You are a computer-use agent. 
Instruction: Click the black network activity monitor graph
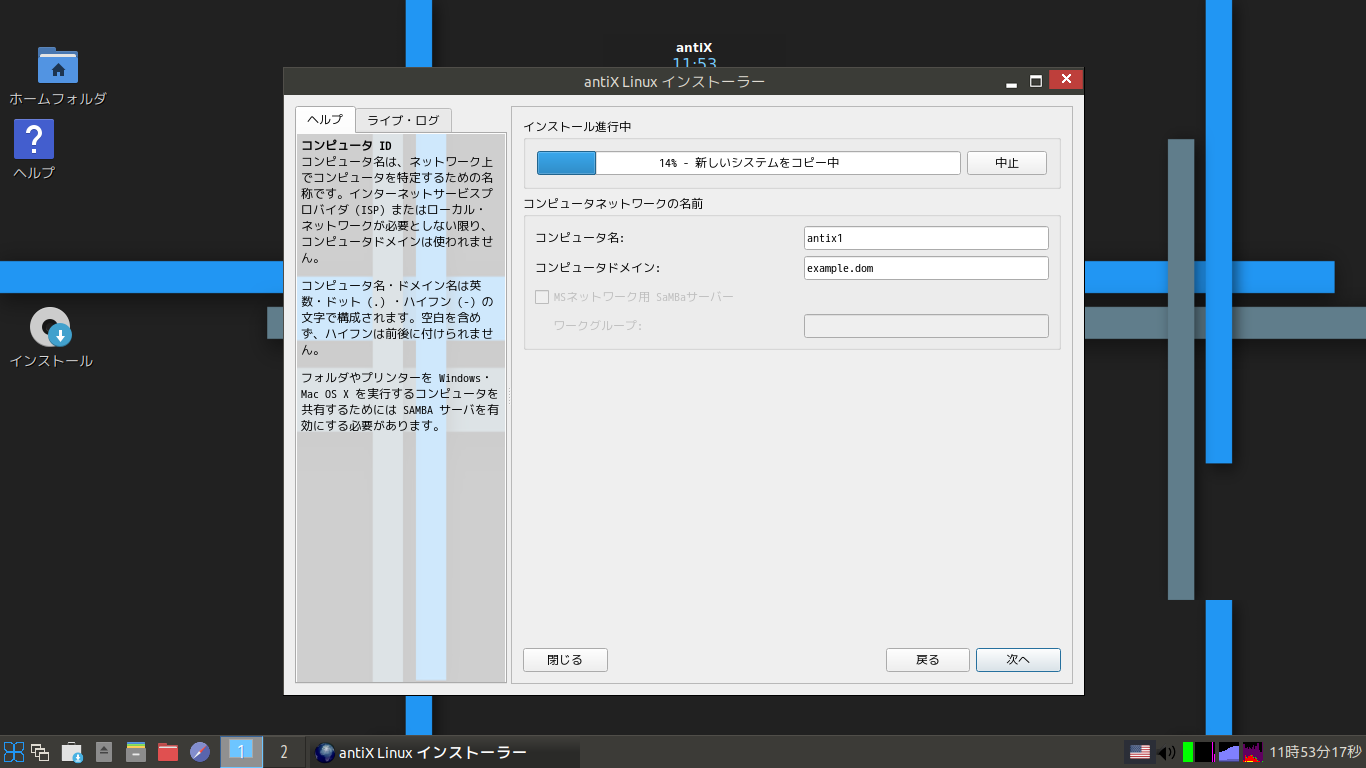point(1205,752)
